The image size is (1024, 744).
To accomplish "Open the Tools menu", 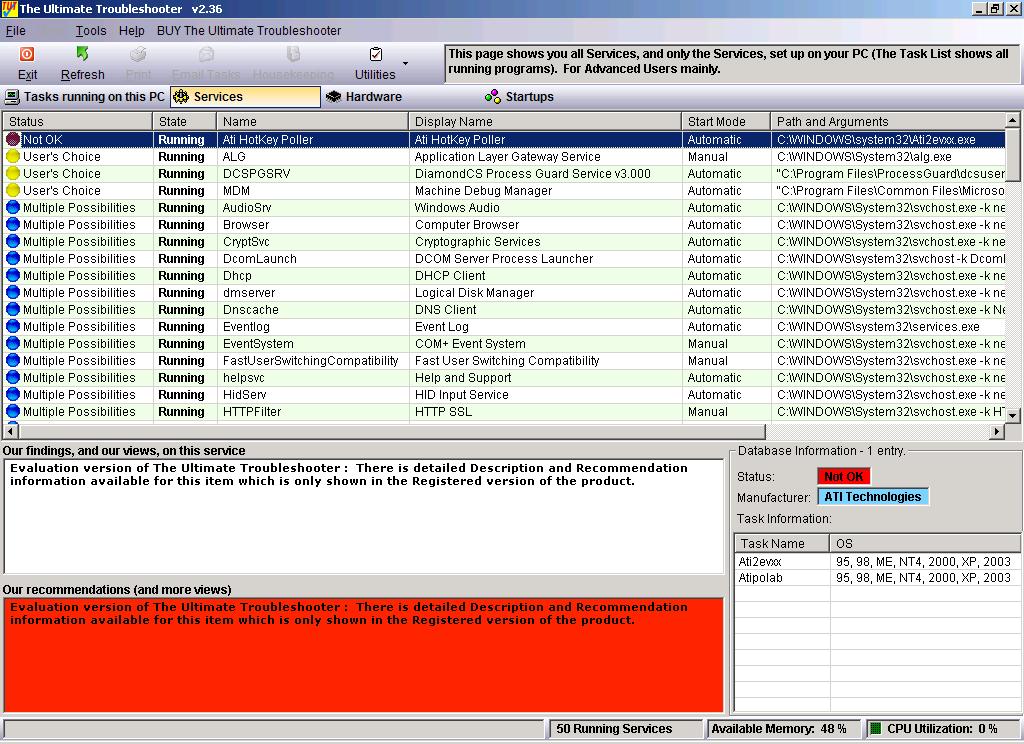I will [x=91, y=31].
